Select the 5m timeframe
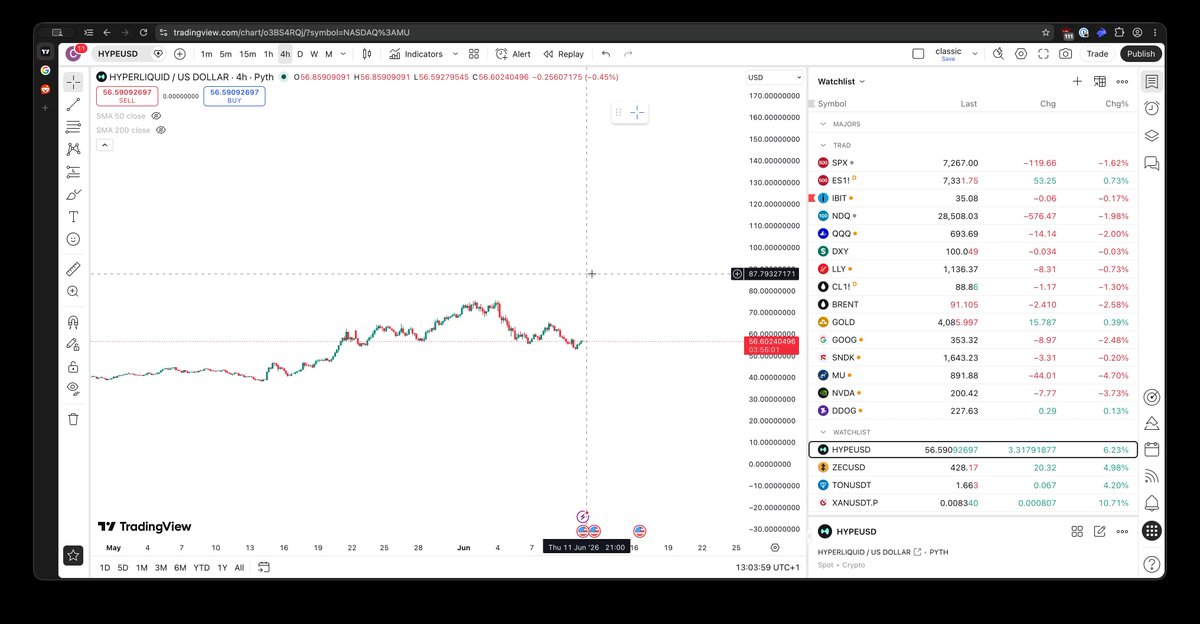The image size is (1200, 624). [226, 54]
